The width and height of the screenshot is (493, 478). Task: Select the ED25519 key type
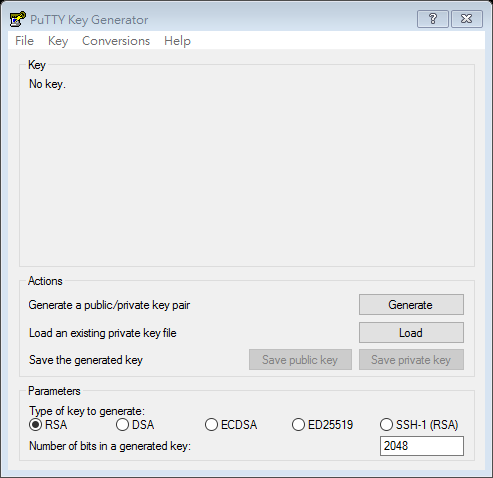322,425
